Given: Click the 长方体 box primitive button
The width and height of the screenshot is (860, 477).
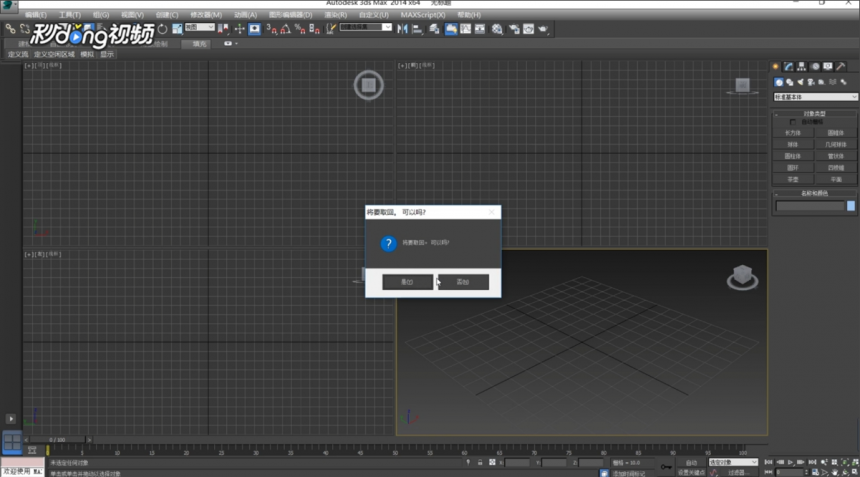Looking at the screenshot, I should 793,133.
